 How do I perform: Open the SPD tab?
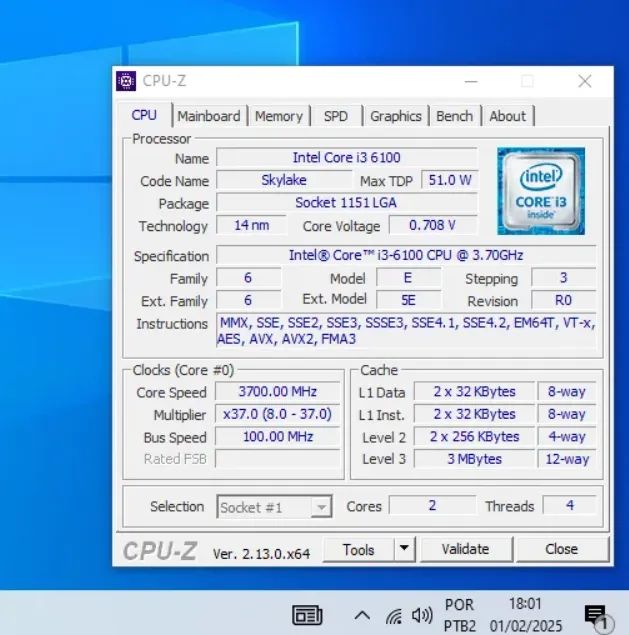(x=335, y=116)
